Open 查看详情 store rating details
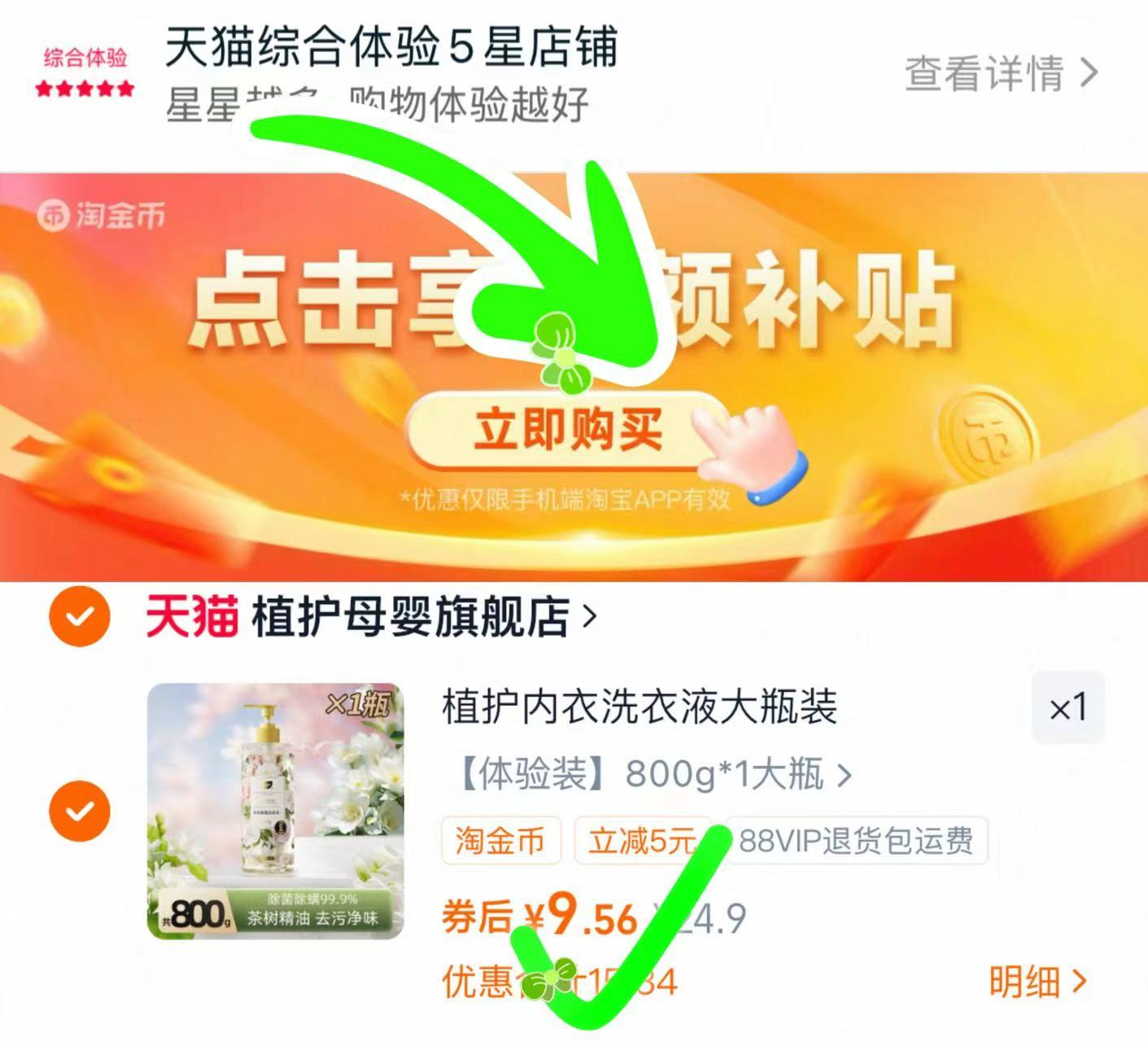The height and width of the screenshot is (1041, 1148). (x=1002, y=73)
